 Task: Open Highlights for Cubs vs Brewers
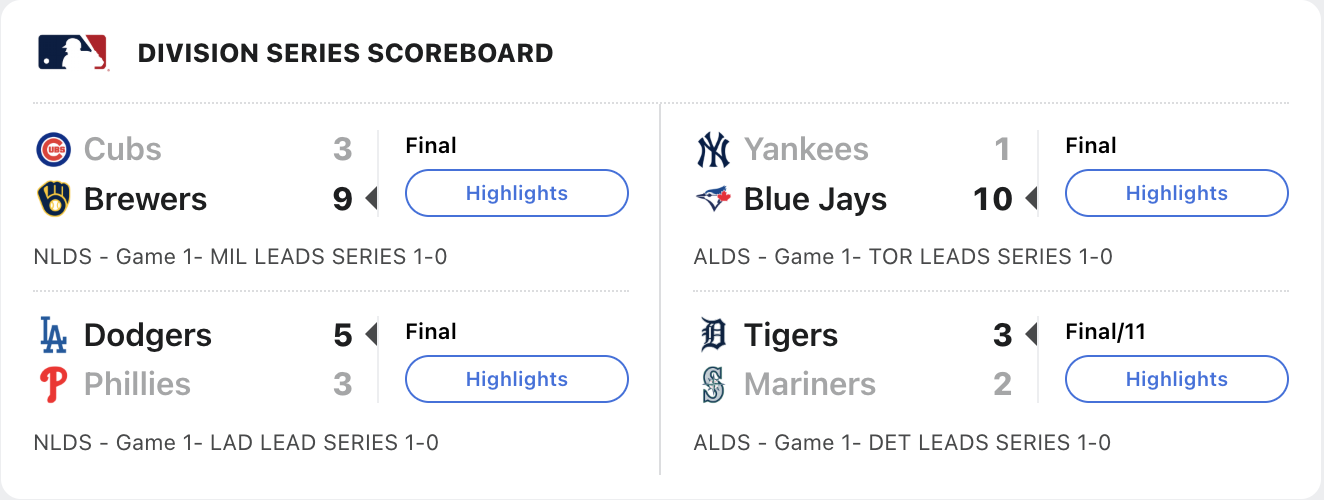coord(516,193)
